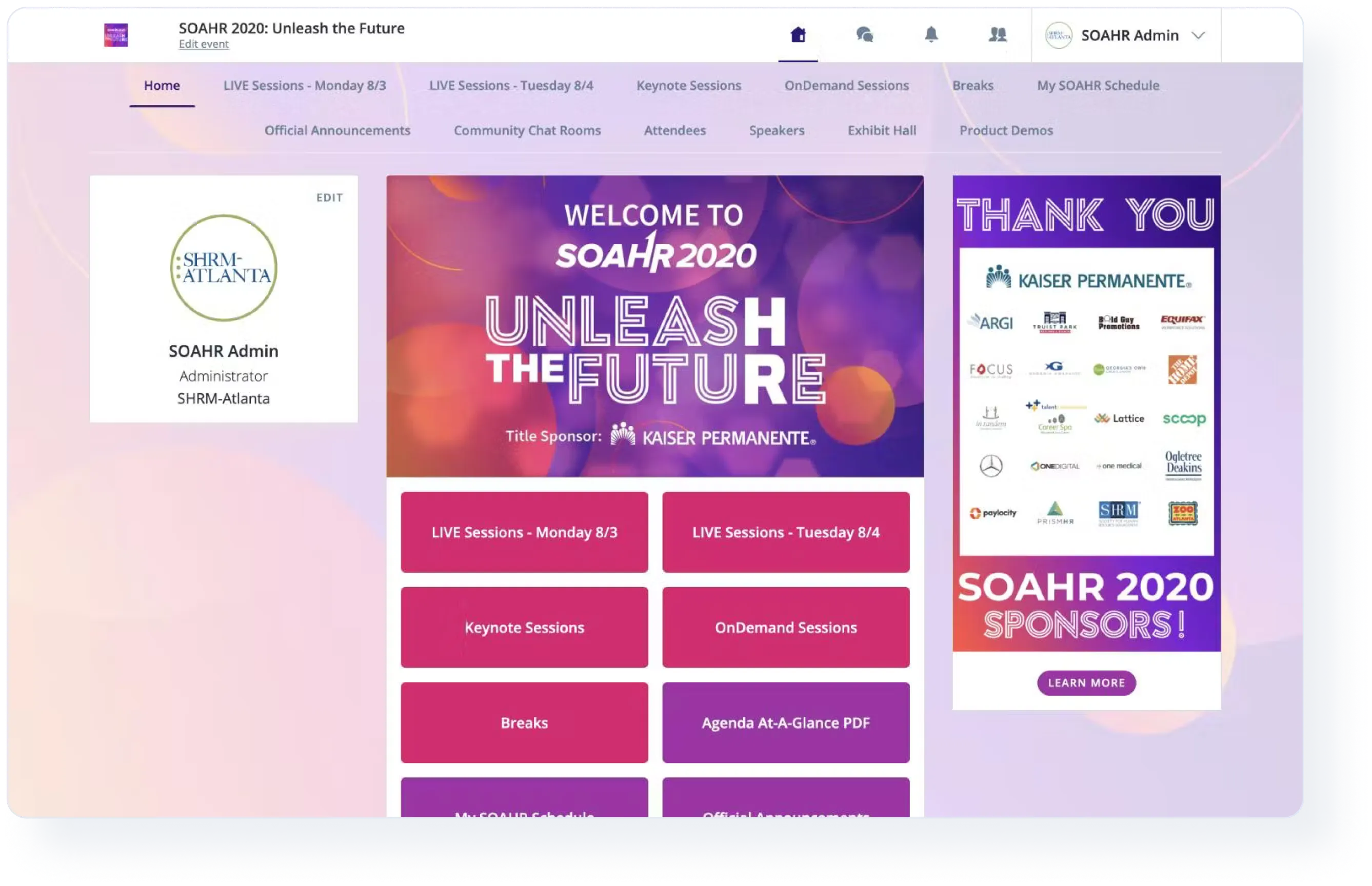
Task: Click the pink OnDemand Sessions button
Action: 786,627
